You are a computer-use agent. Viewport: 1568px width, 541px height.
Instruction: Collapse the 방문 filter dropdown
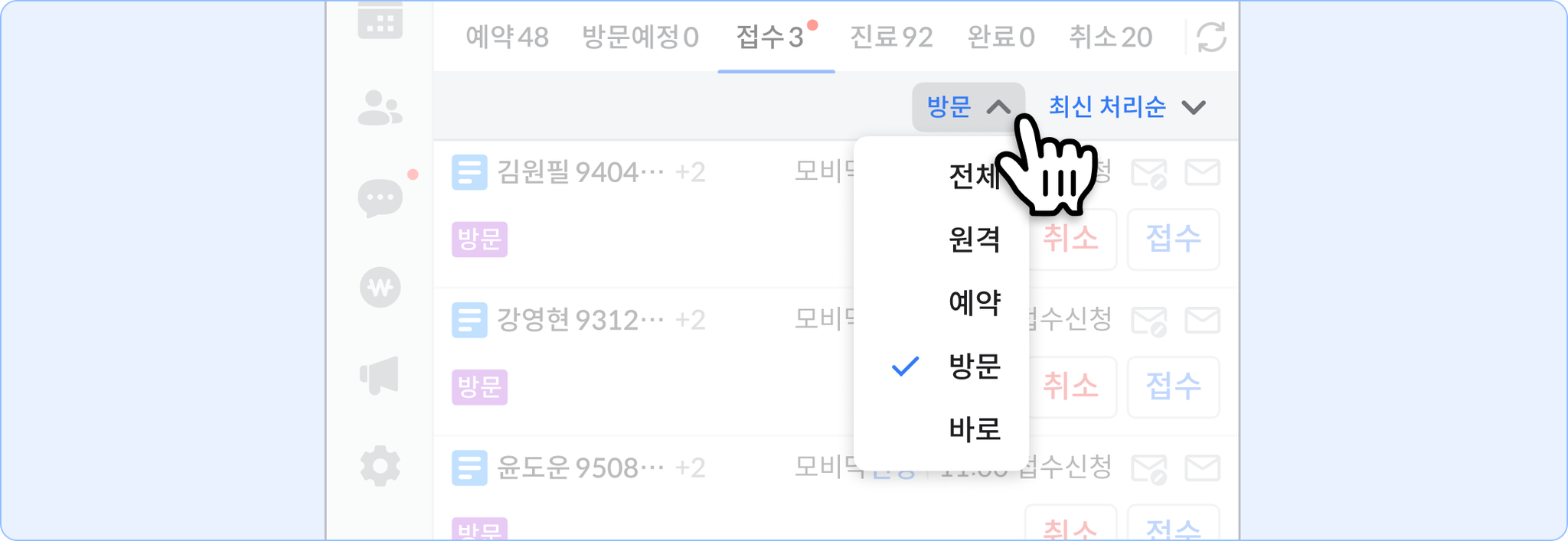(x=969, y=107)
